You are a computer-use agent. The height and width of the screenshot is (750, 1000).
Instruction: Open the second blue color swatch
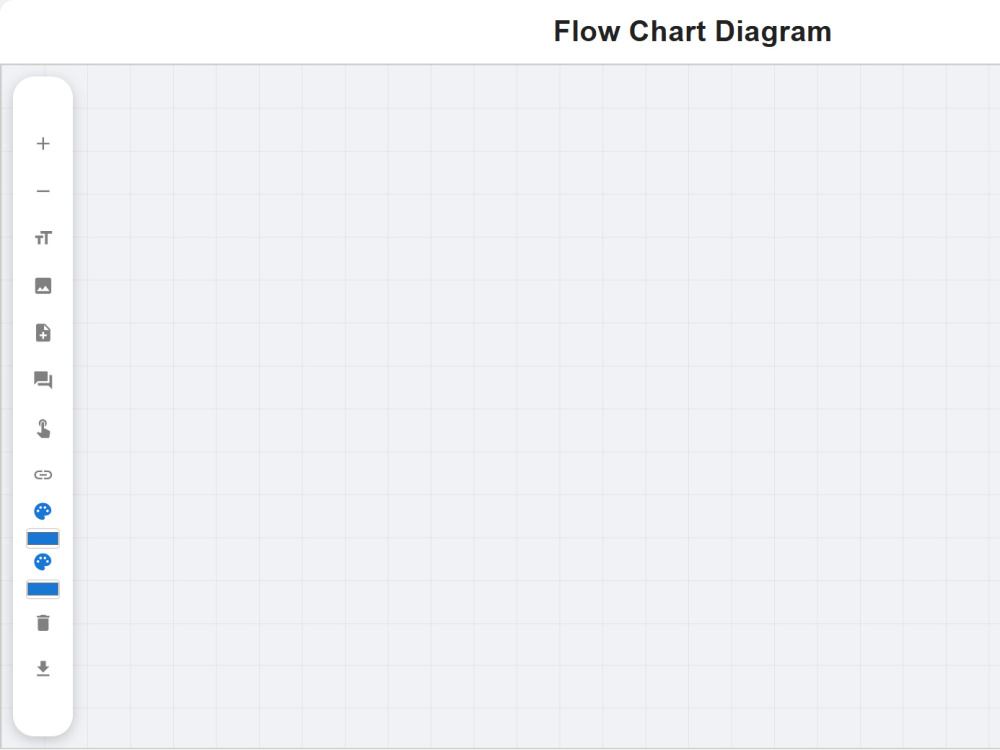click(43, 589)
